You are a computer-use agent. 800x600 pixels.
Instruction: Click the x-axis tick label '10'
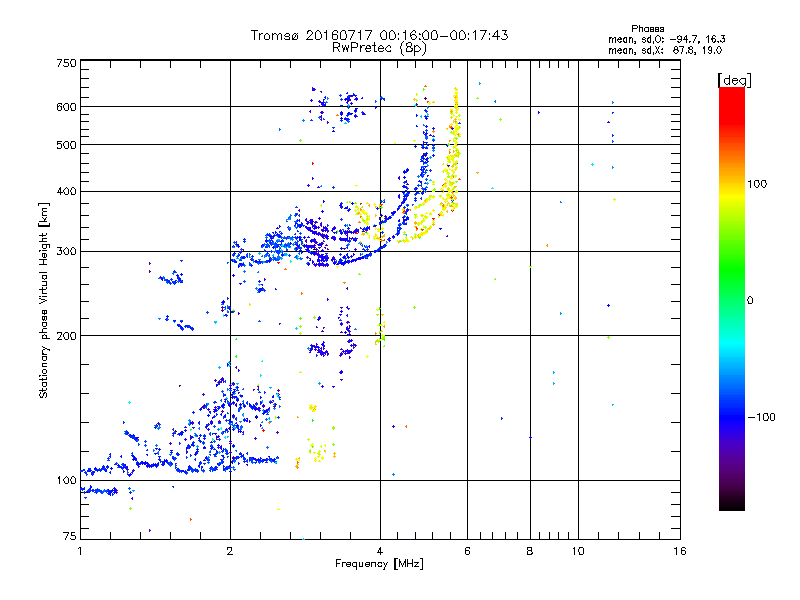578,551
